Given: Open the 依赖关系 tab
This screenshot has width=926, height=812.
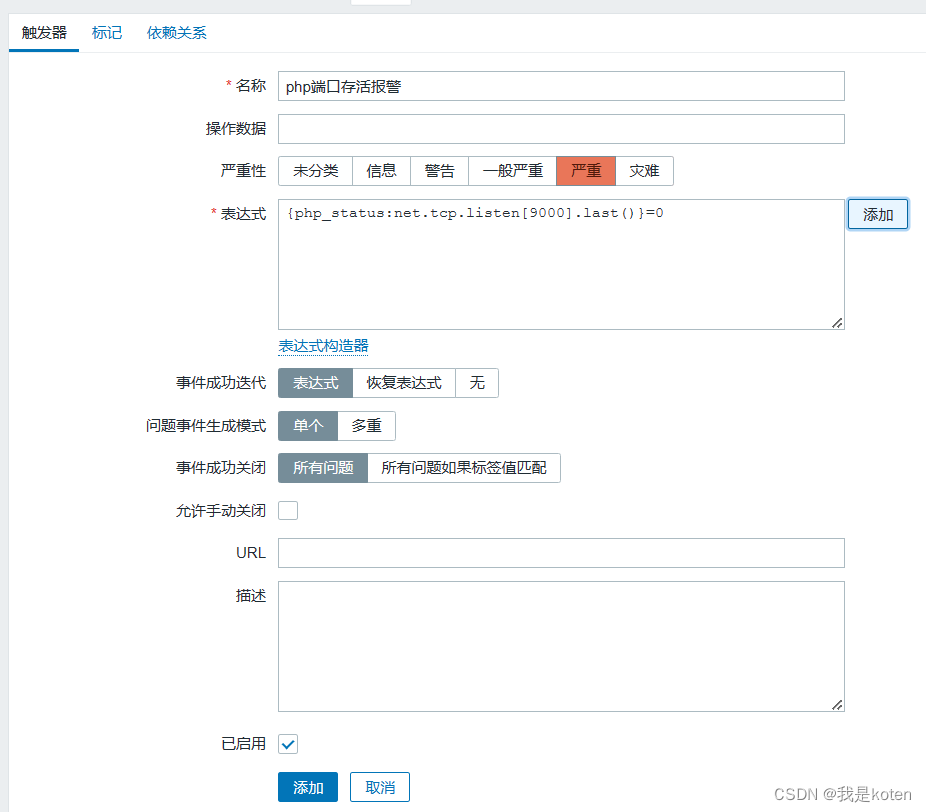Looking at the screenshot, I should 177,33.
